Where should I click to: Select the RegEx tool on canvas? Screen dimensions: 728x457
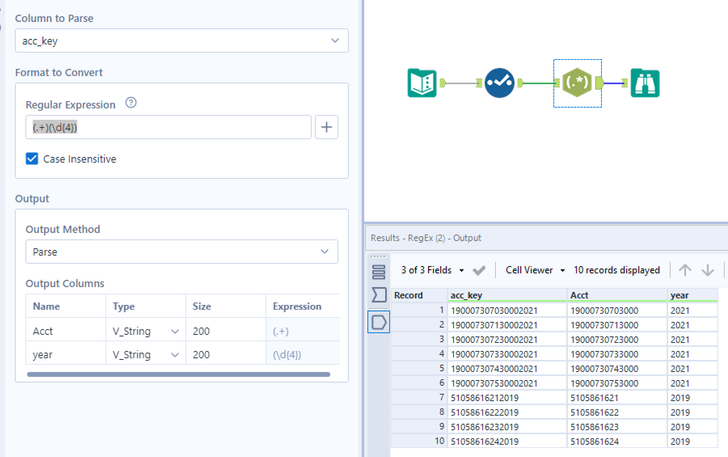[577, 83]
